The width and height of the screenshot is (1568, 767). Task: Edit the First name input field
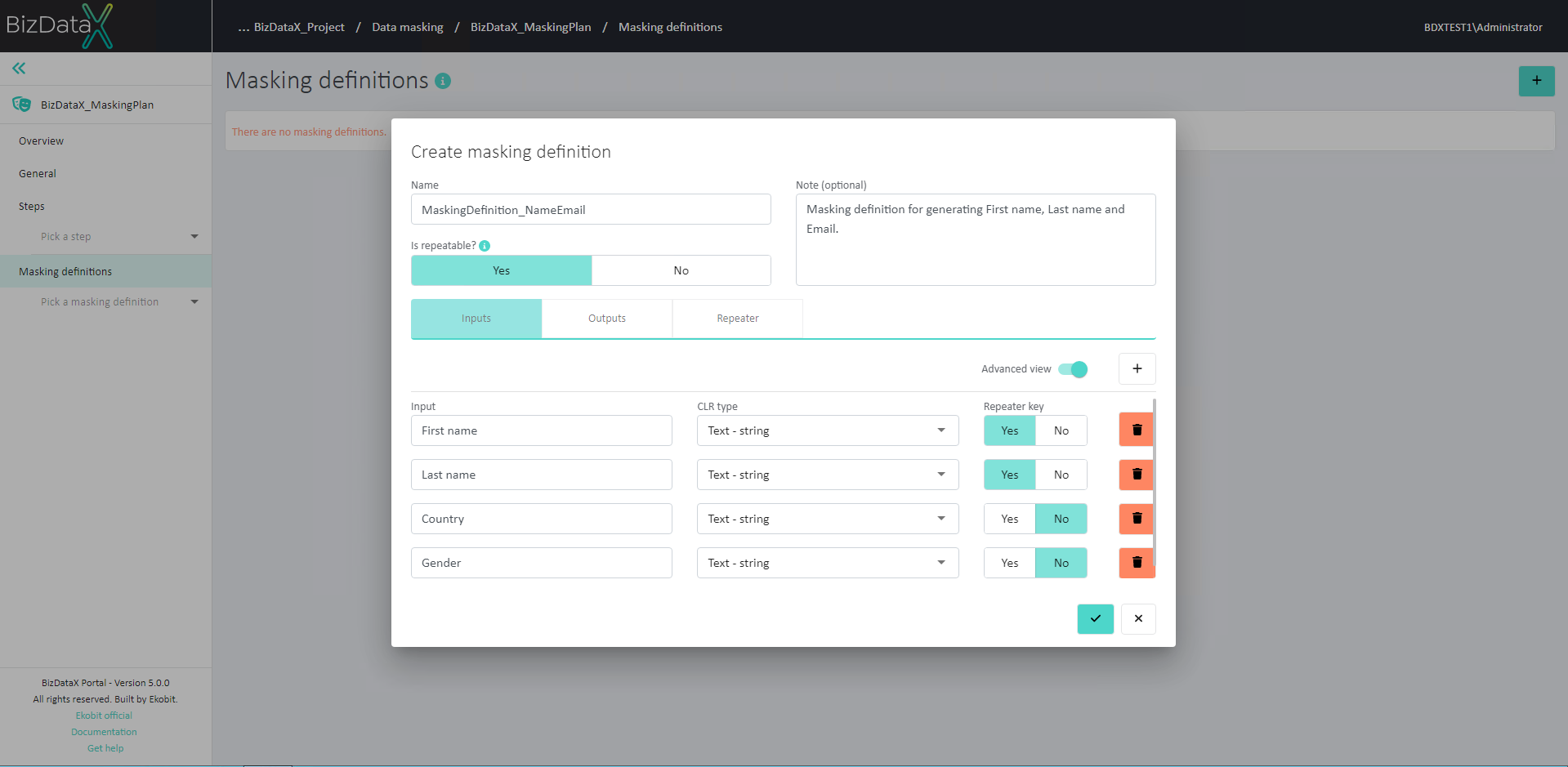[542, 430]
